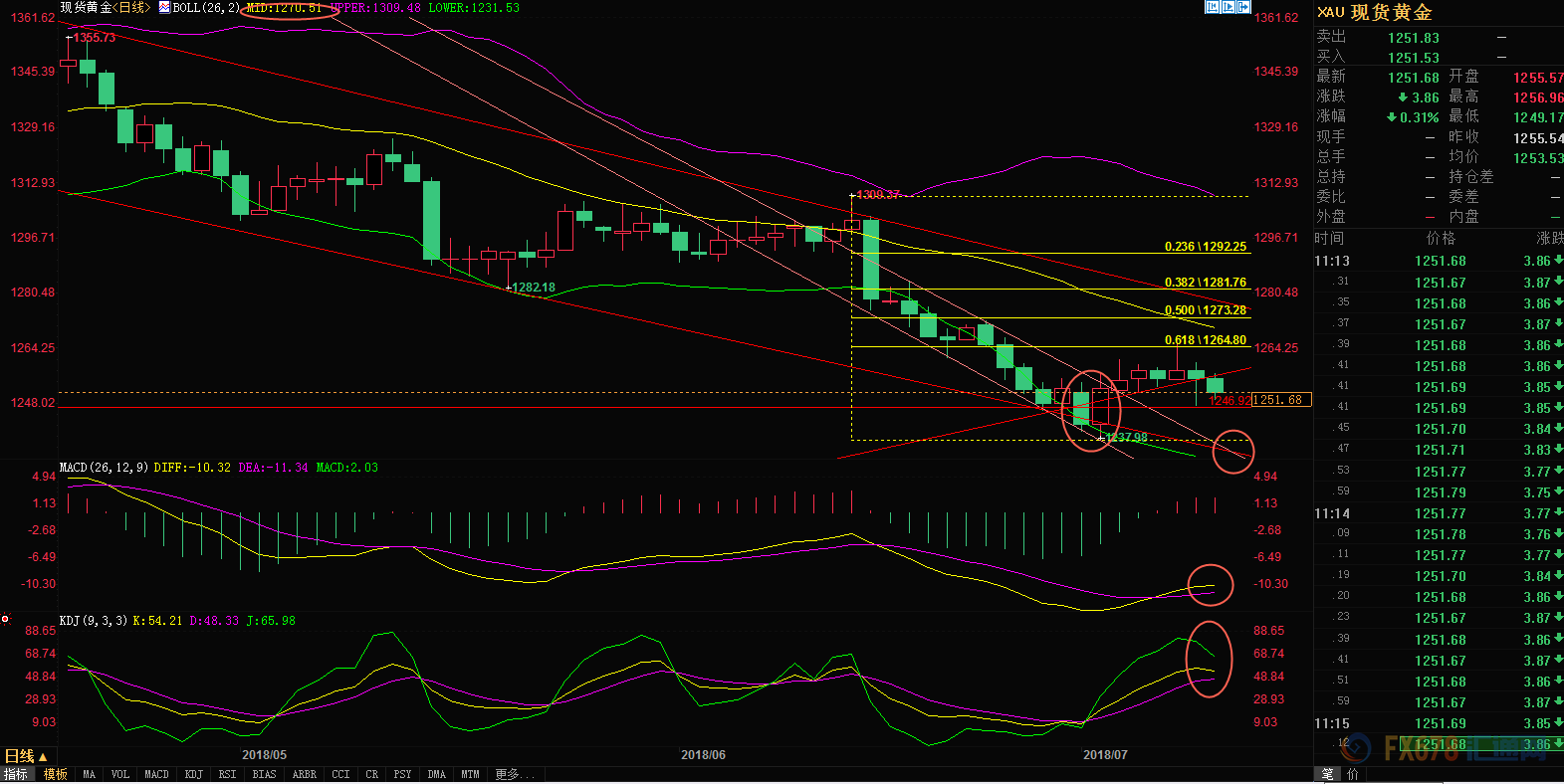Click the 2018/05 date marker on the time axis
This screenshot has height=784, width=1564.
264,755
